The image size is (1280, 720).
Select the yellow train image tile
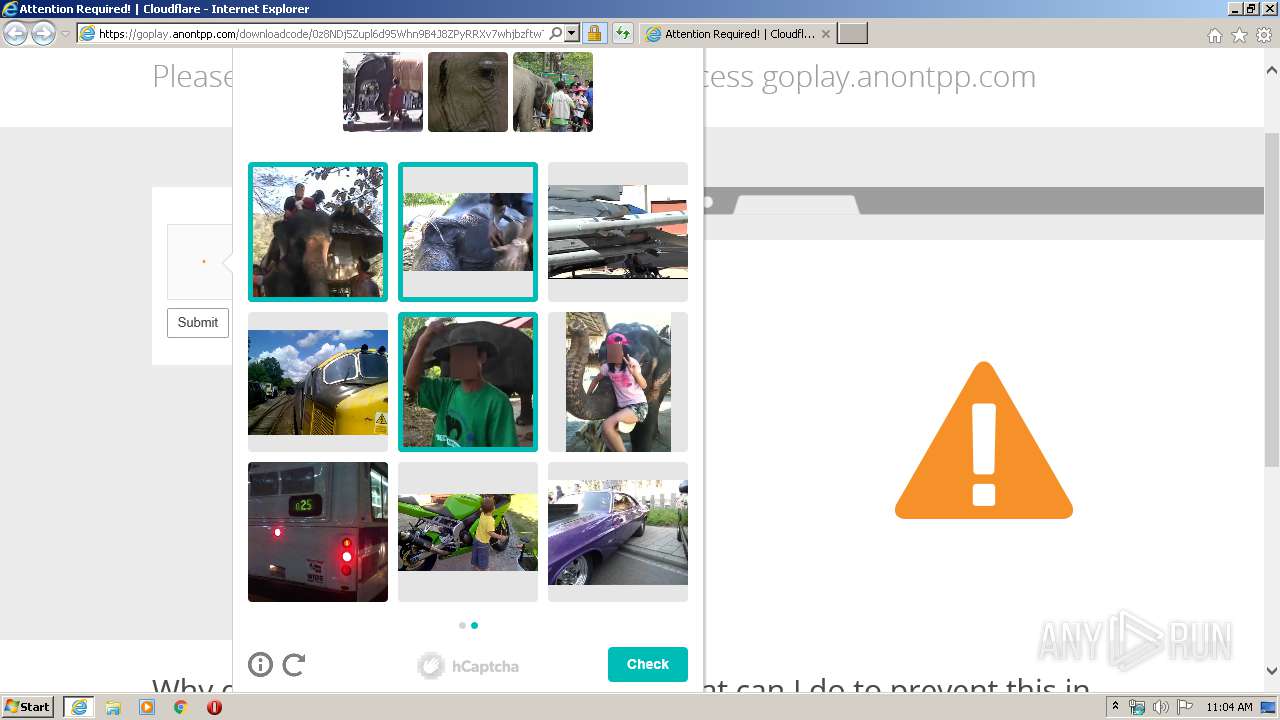pyautogui.click(x=318, y=382)
